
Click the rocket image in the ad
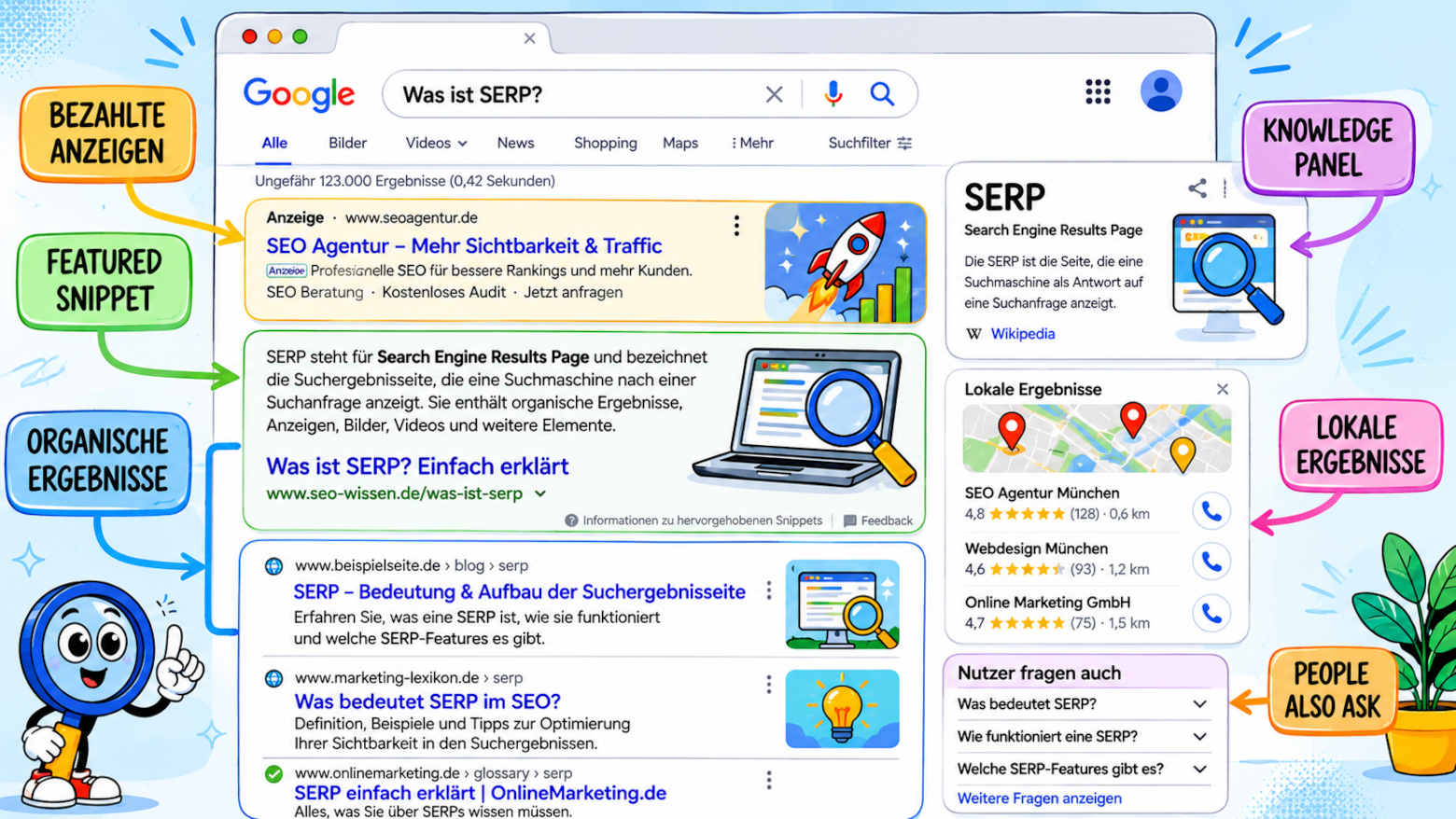click(845, 263)
